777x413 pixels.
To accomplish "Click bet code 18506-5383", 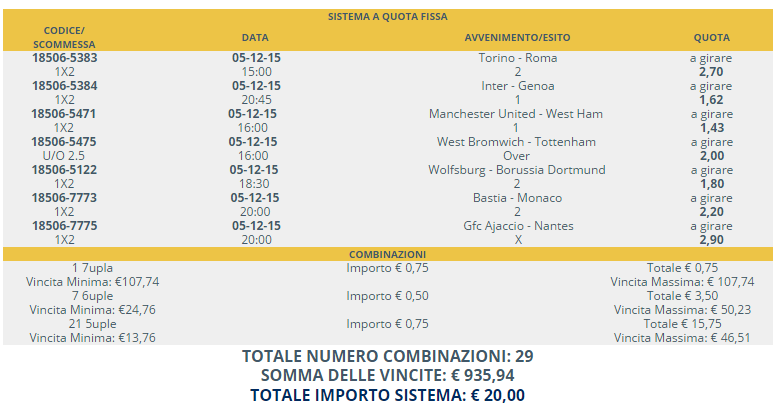I will (65, 58).
